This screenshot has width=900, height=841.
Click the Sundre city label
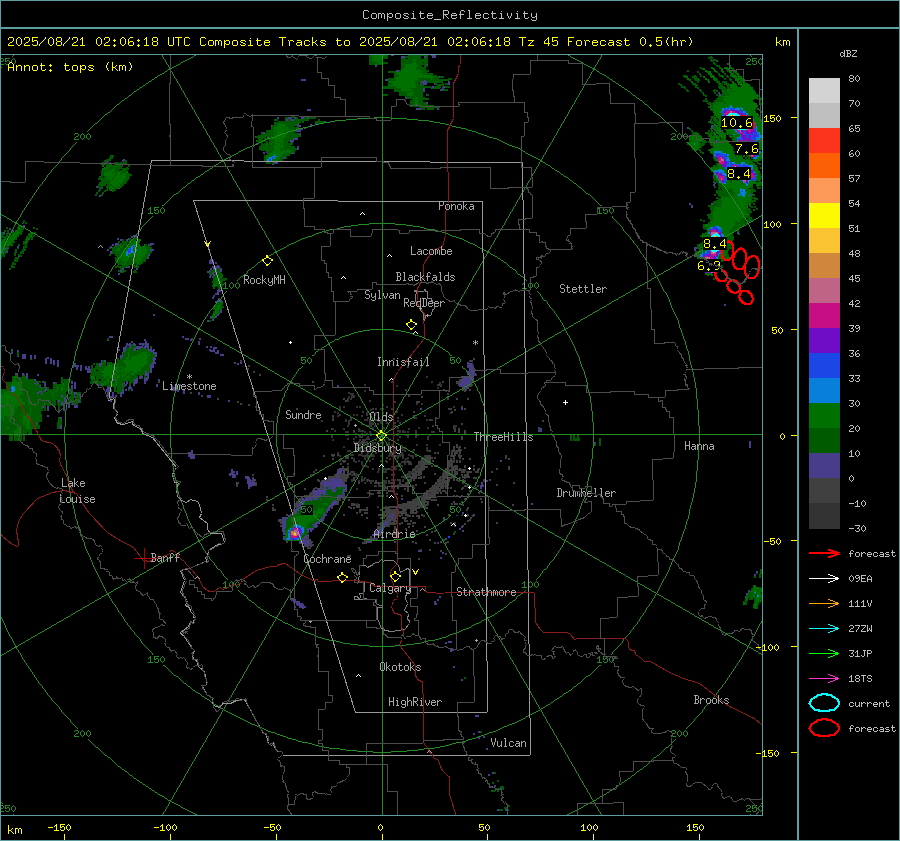pos(303,414)
